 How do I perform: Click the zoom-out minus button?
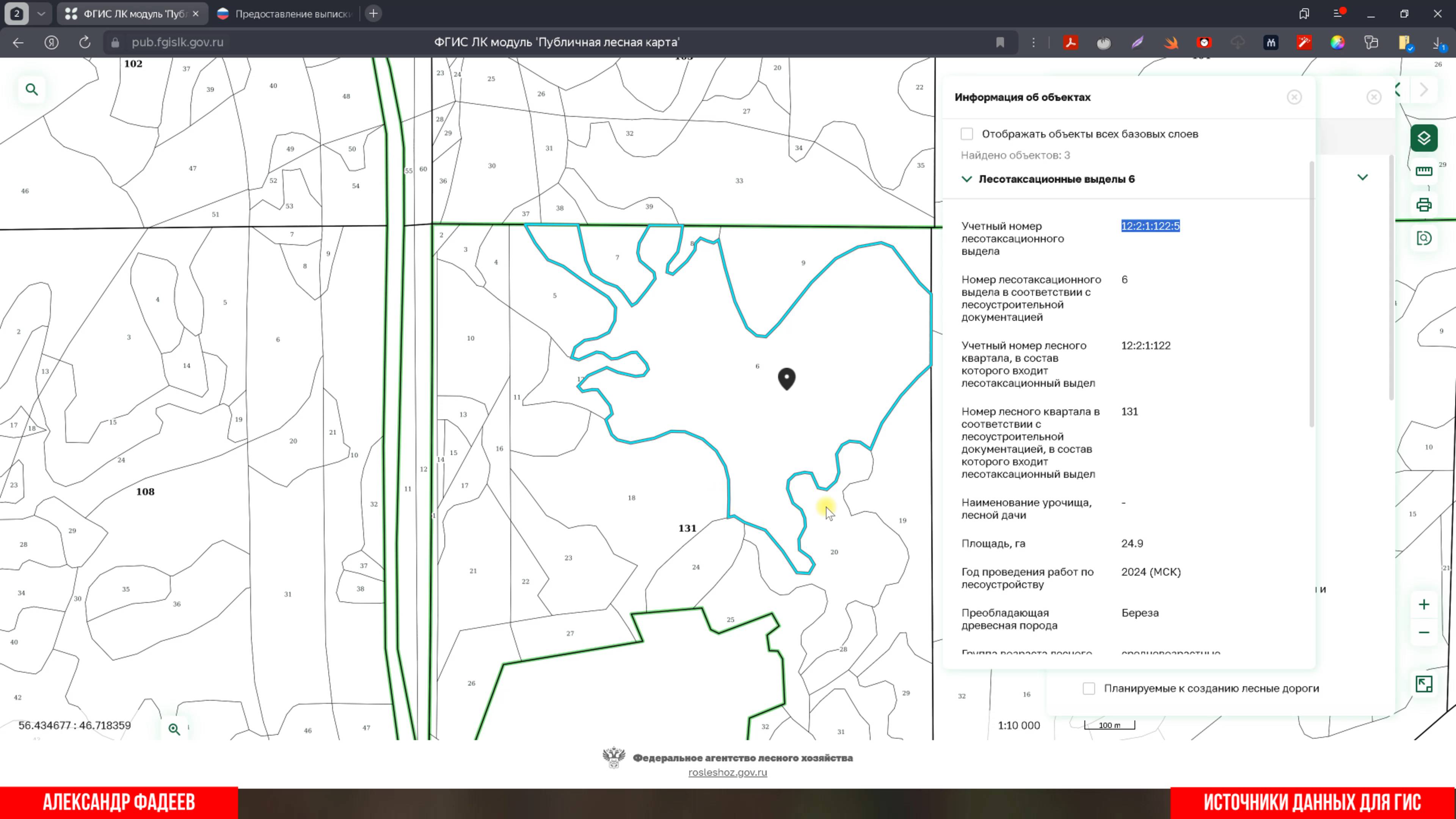pos(1423,632)
